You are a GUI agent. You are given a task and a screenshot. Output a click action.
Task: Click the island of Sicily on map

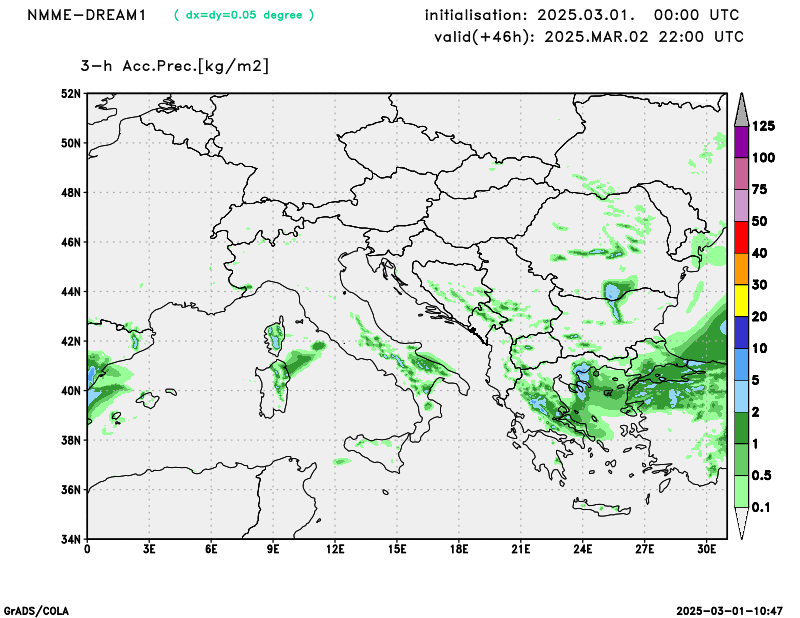(376, 451)
